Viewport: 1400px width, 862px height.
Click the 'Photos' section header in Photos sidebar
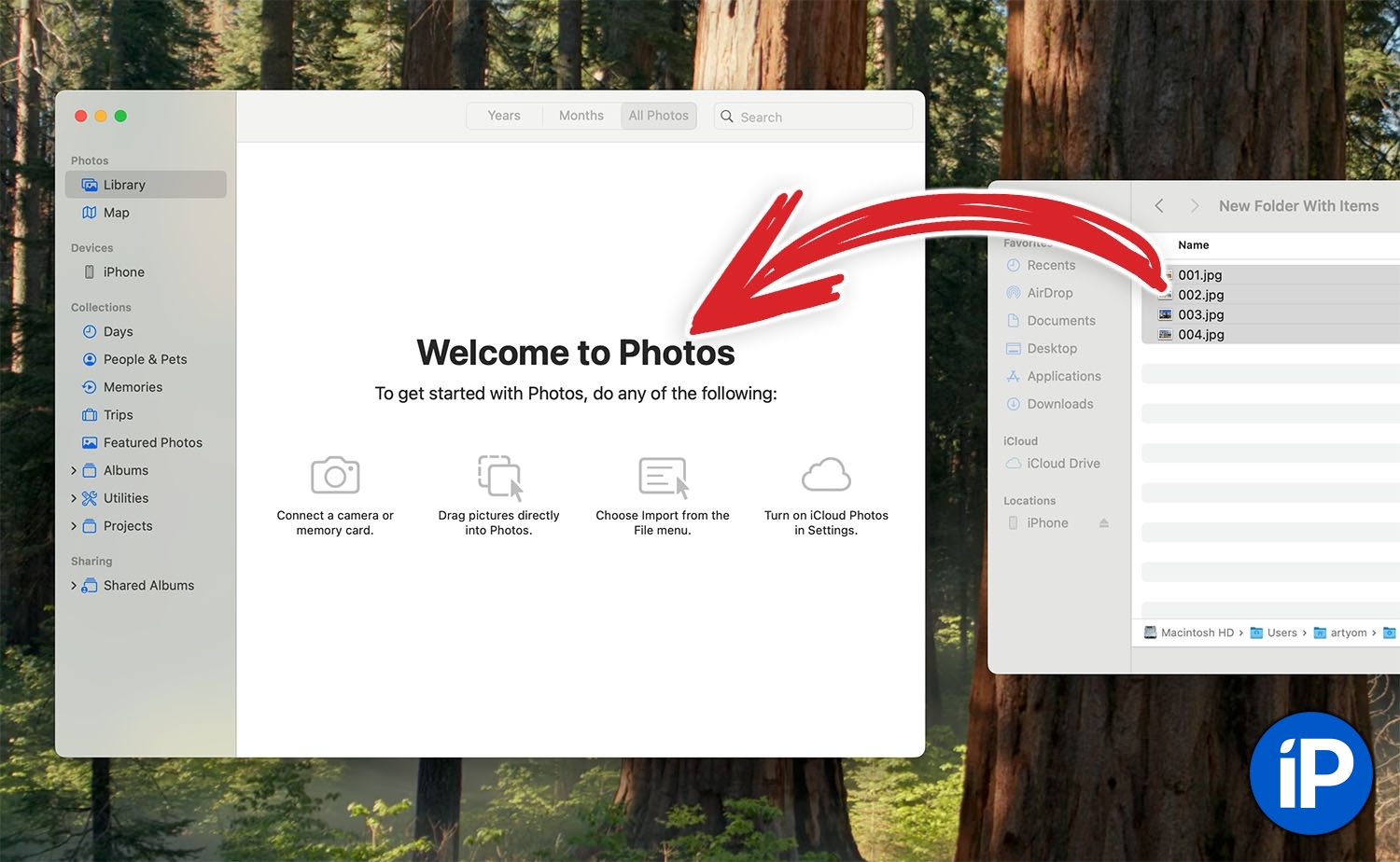90,160
